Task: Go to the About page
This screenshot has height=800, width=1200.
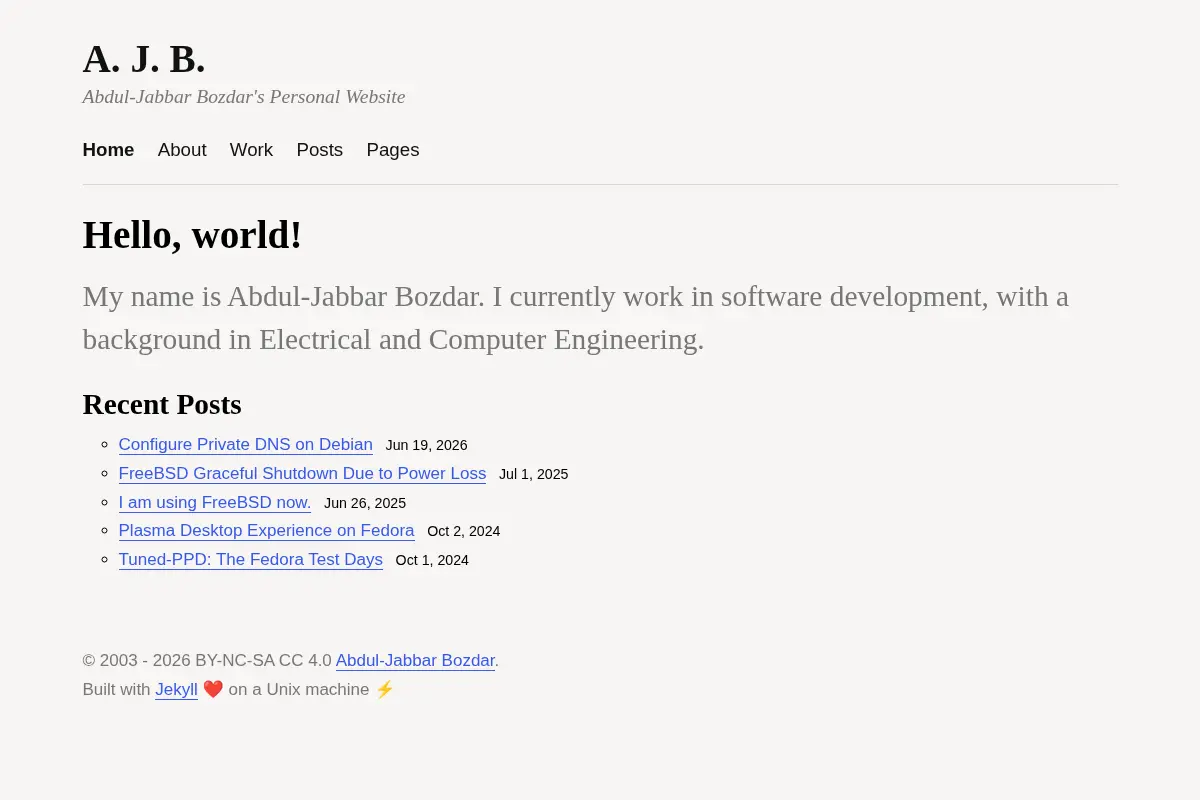Action: 182,150
